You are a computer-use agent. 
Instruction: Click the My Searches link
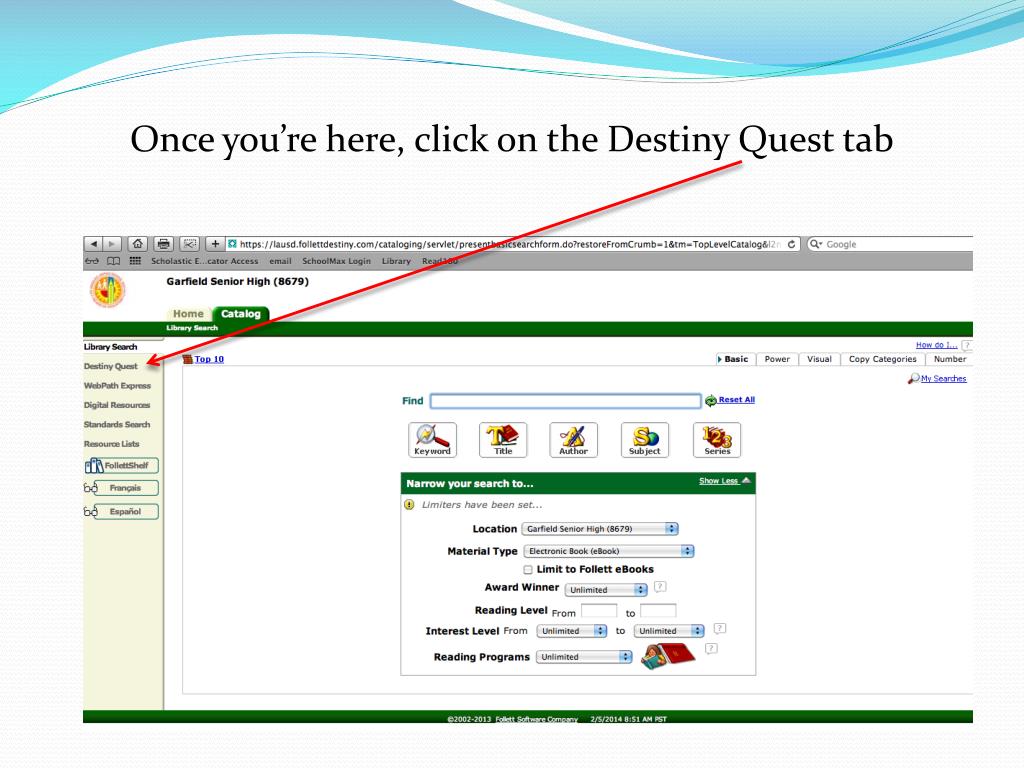pyautogui.click(x=944, y=379)
